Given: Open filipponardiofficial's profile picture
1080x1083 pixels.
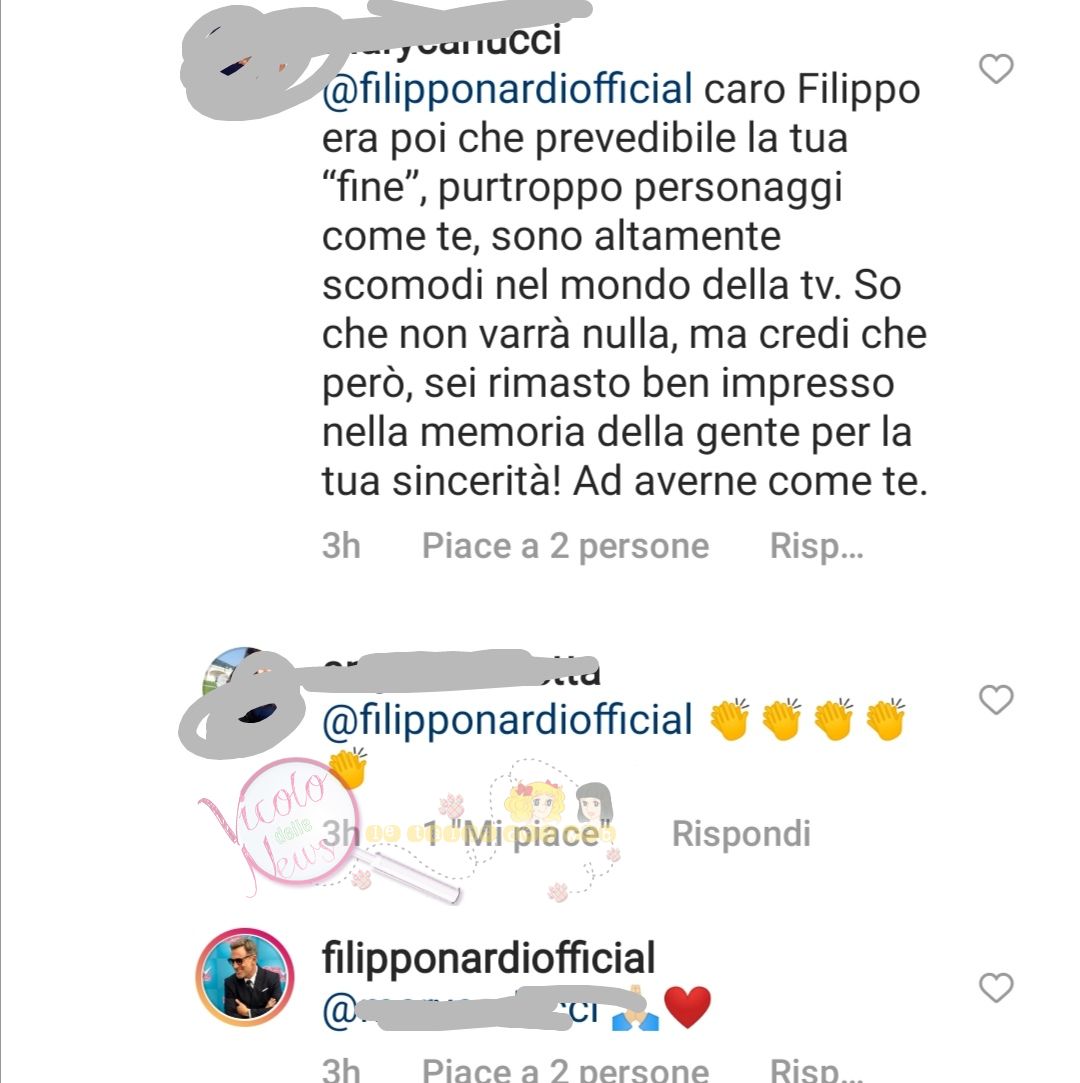Looking at the screenshot, I should pyautogui.click(x=245, y=977).
